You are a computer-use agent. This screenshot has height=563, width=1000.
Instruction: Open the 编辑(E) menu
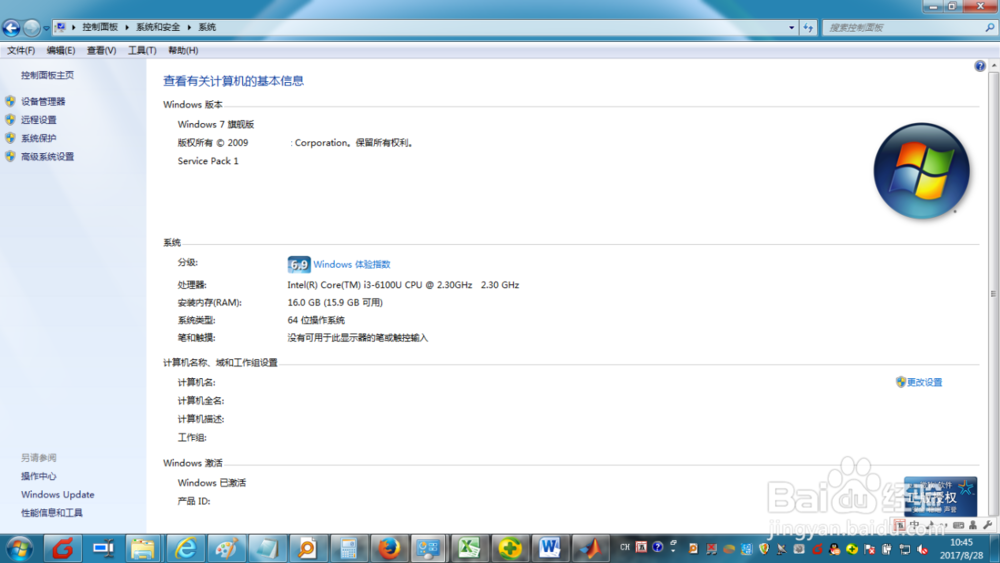(x=61, y=50)
